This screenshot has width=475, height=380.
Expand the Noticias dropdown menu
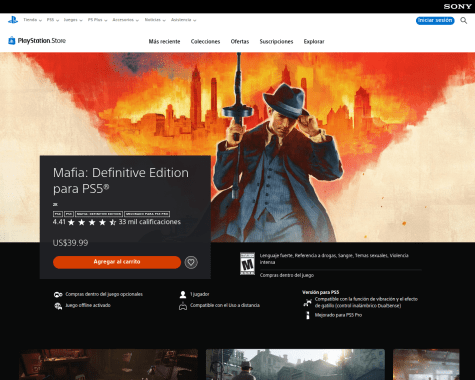[155, 20]
